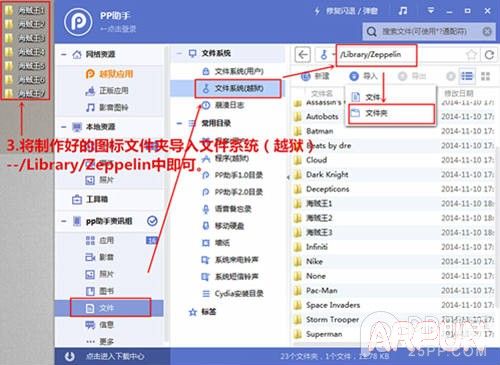Open 系统来电铃声 ringtone directory

(230, 259)
